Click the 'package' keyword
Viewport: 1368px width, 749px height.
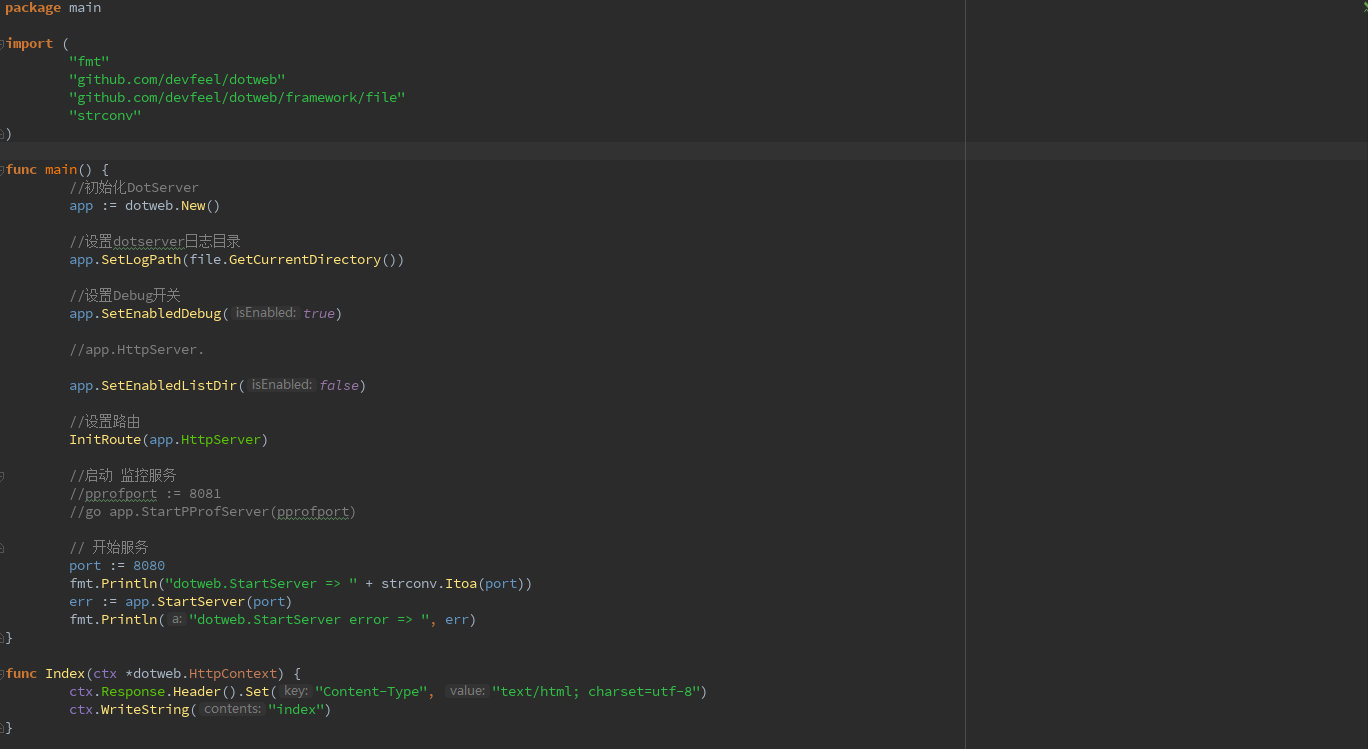pos(33,8)
